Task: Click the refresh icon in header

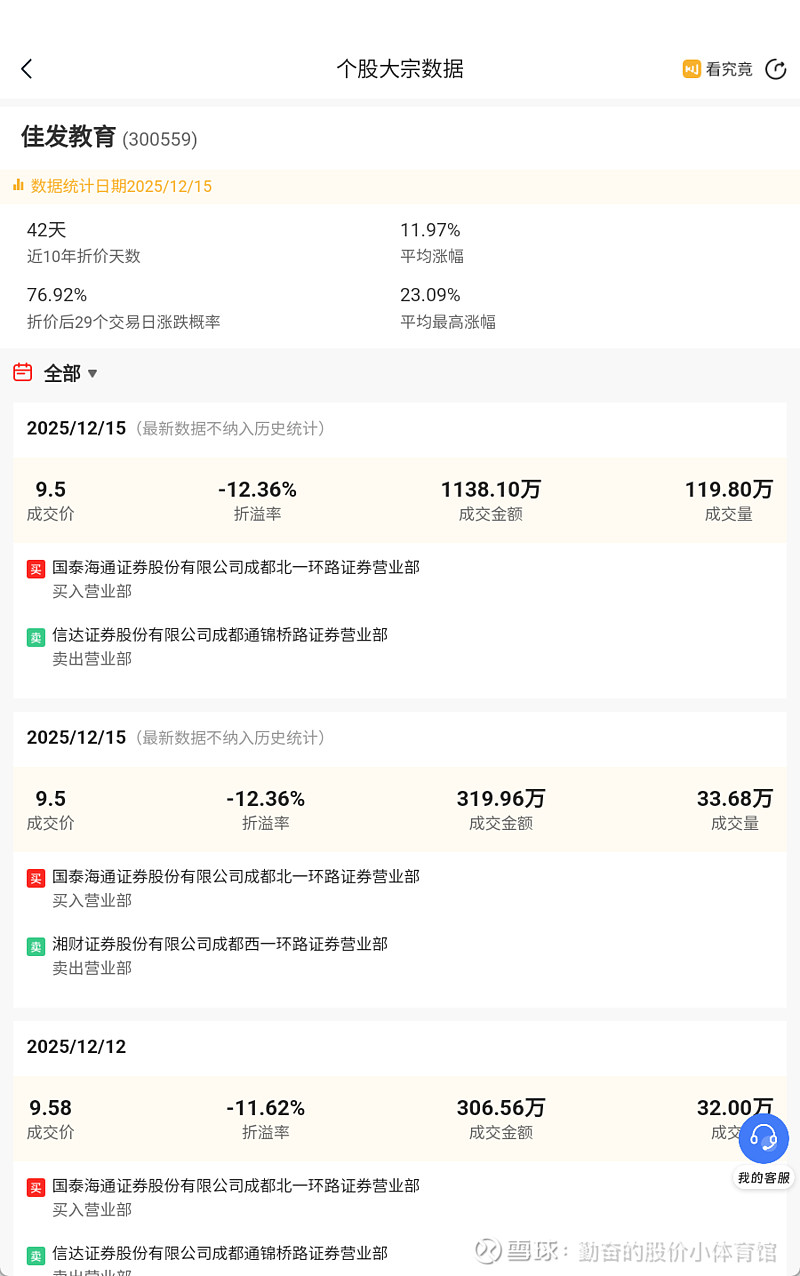Action: pos(775,69)
